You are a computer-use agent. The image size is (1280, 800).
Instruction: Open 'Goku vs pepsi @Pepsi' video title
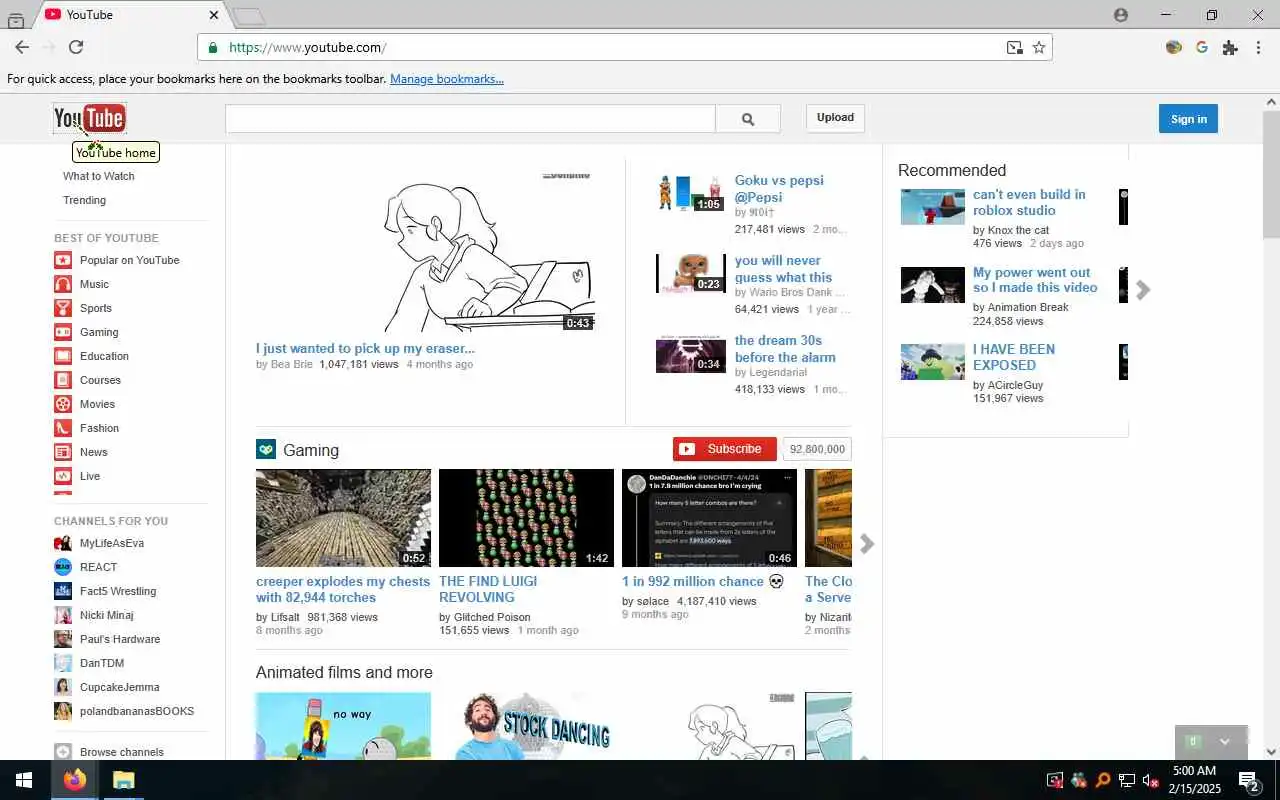pos(779,189)
